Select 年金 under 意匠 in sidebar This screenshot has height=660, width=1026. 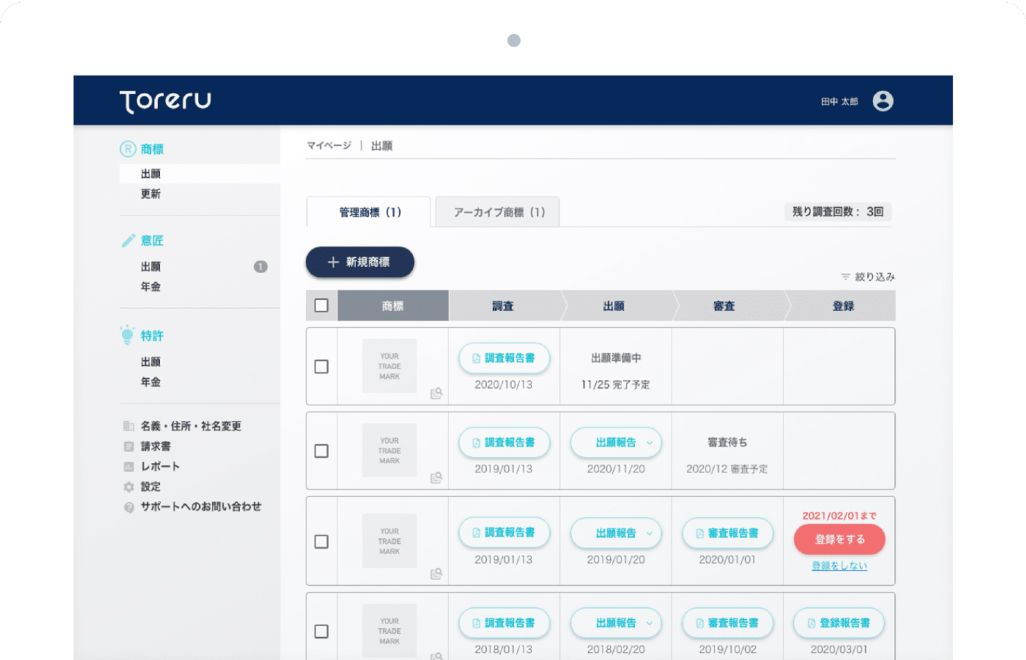[150, 287]
